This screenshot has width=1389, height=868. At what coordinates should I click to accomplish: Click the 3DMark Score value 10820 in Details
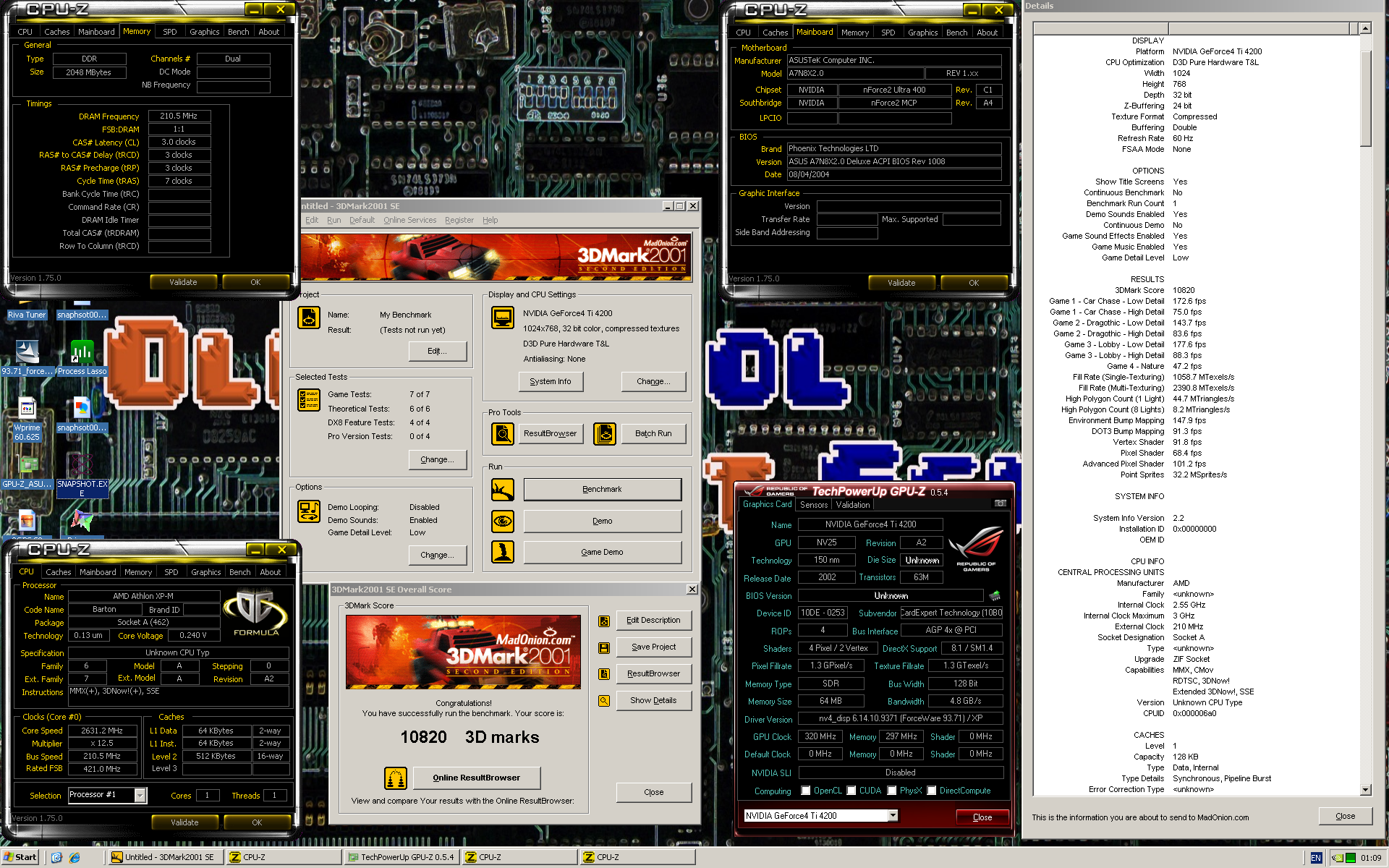click(x=1184, y=290)
